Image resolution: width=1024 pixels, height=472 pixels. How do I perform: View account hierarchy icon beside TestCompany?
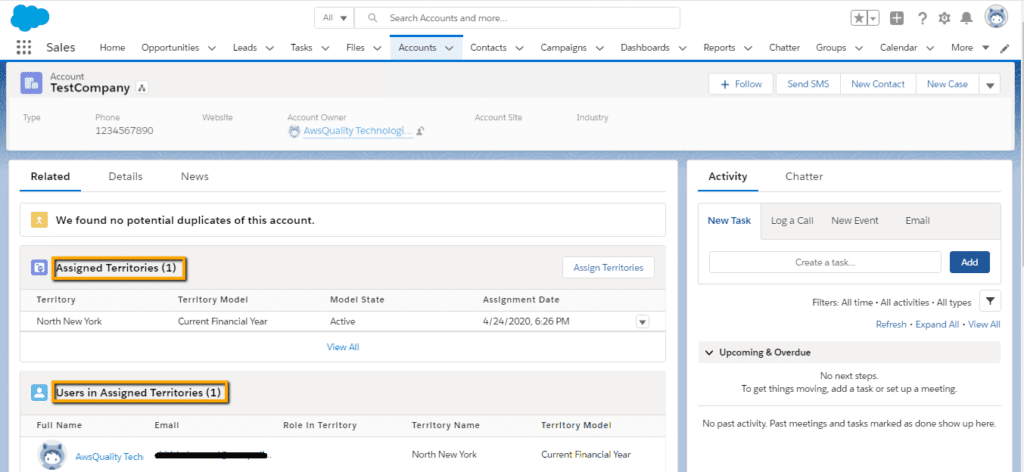pos(142,88)
